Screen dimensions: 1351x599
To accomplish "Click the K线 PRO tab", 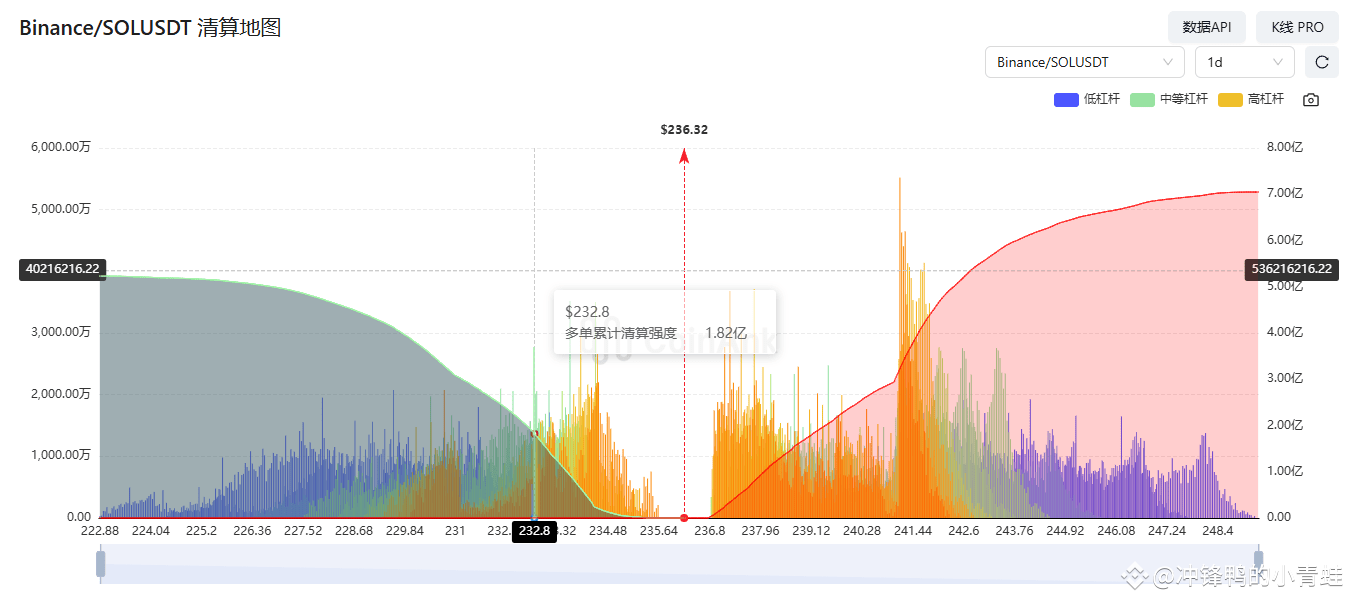I will 1297,27.
